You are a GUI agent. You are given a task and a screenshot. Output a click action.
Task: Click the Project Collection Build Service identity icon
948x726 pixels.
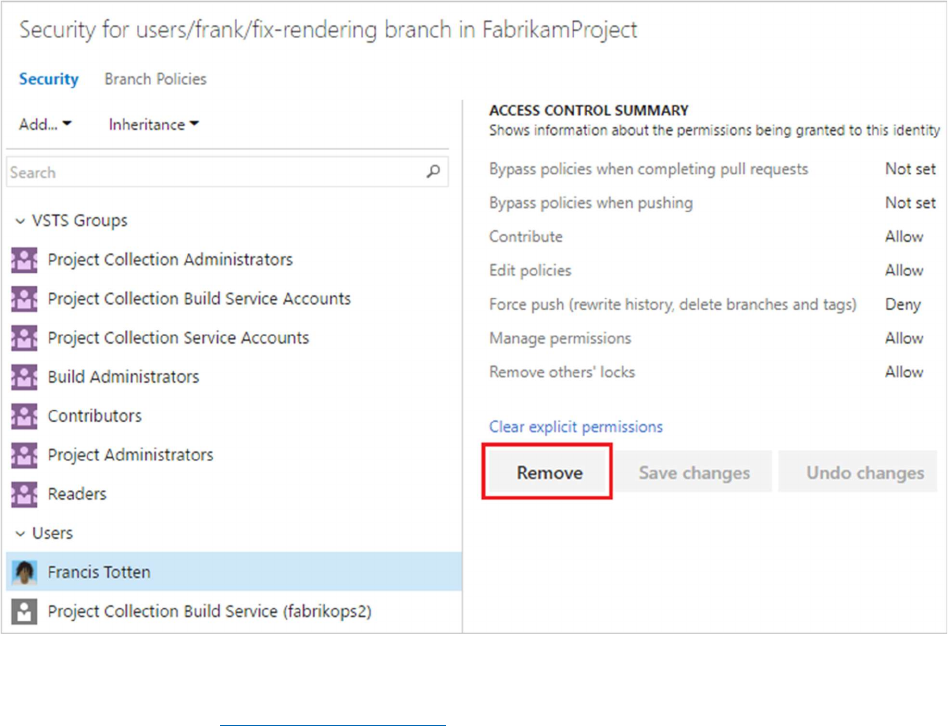pos(24,611)
